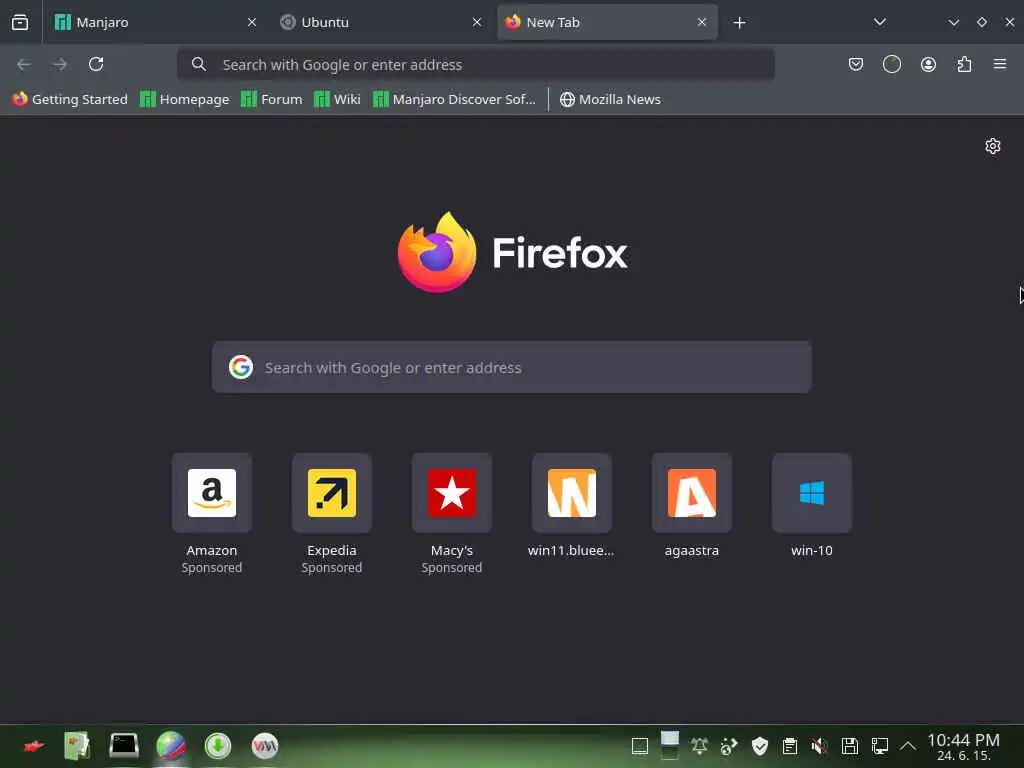Open the terminal from the taskbar

tap(123, 746)
